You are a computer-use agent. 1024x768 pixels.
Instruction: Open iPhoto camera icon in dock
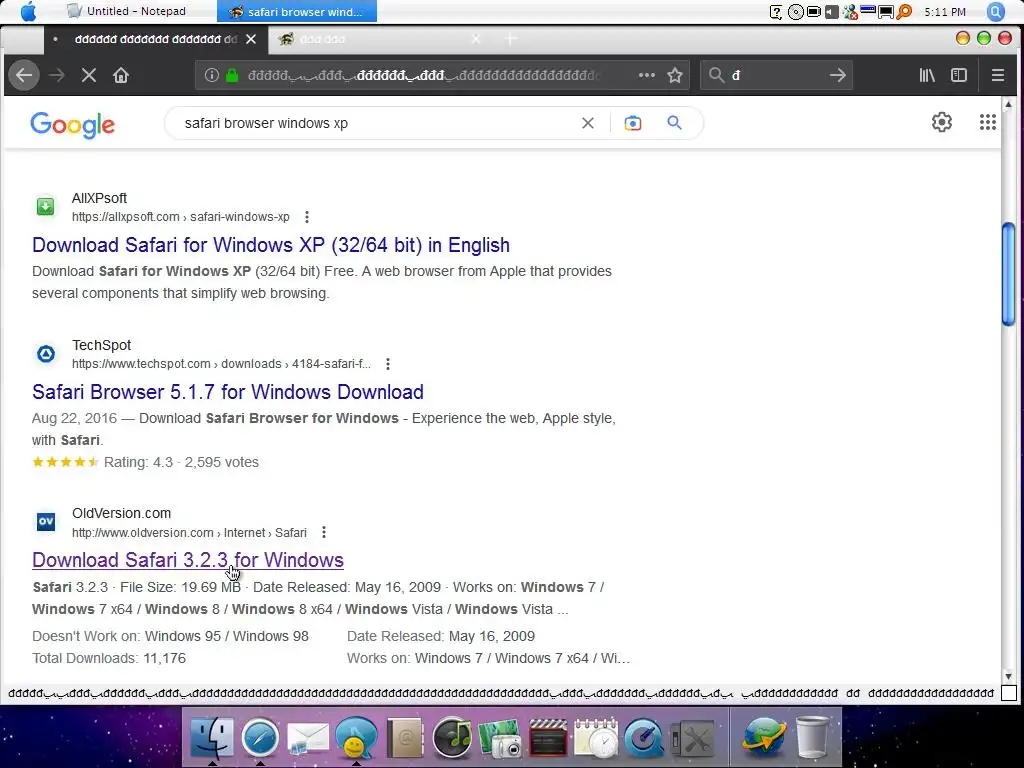pyautogui.click(x=500, y=738)
